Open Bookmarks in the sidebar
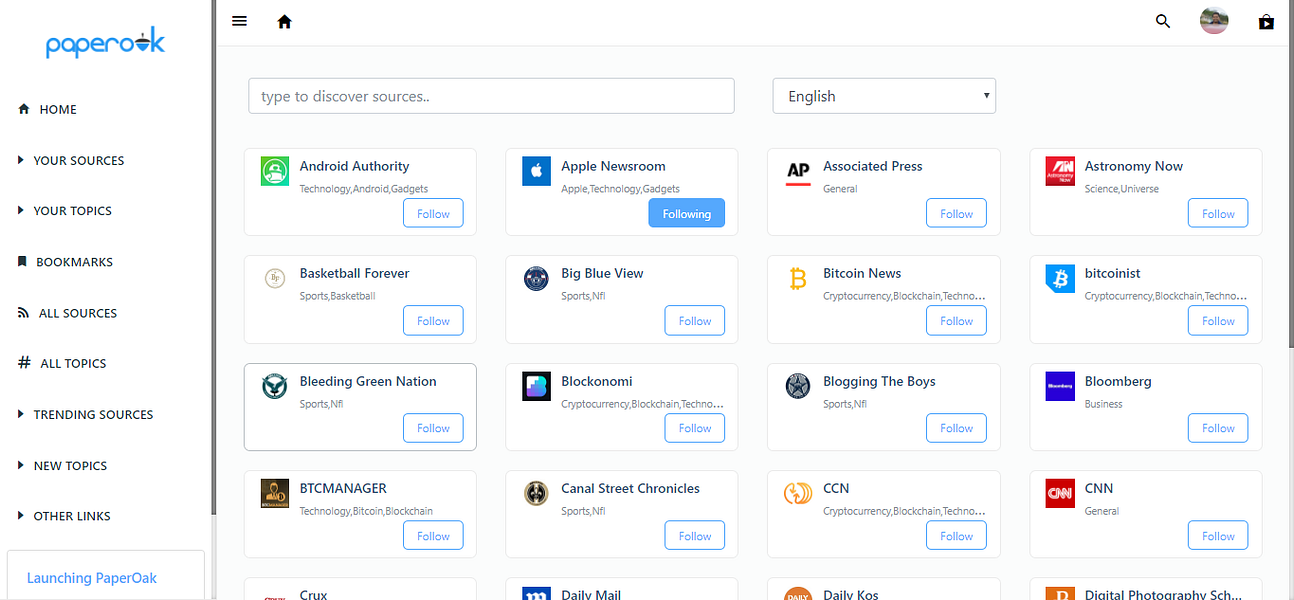 tap(66, 262)
